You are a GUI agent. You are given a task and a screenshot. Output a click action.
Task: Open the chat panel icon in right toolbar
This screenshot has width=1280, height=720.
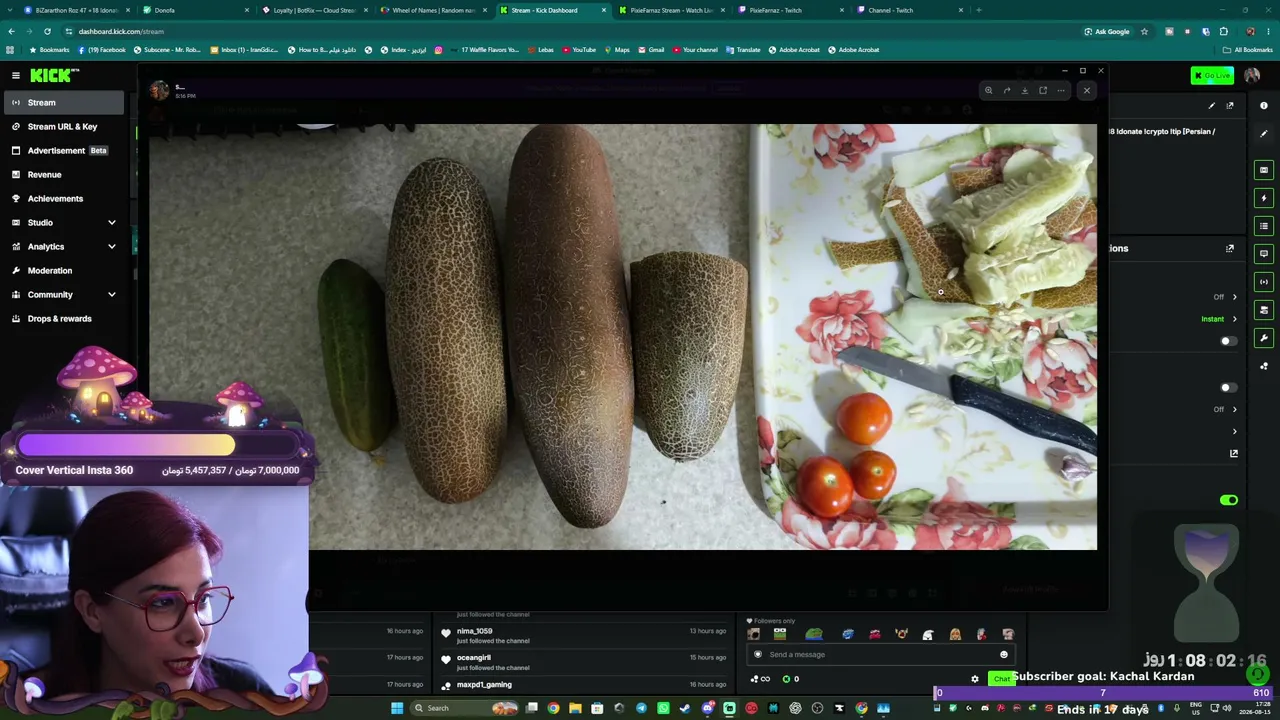(x=1264, y=254)
